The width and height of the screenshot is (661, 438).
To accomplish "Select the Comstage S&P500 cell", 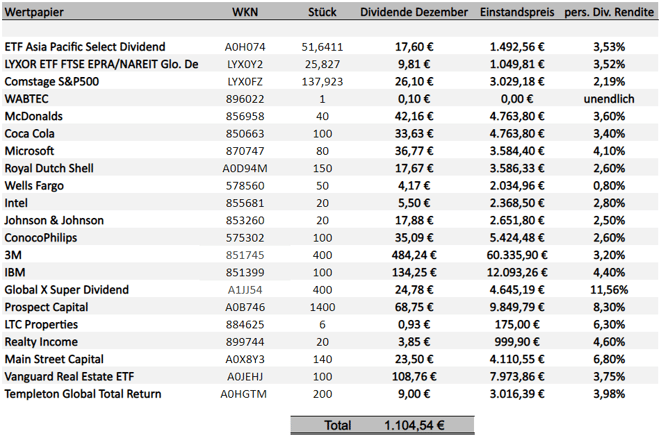I will pyautogui.click(x=51, y=81).
